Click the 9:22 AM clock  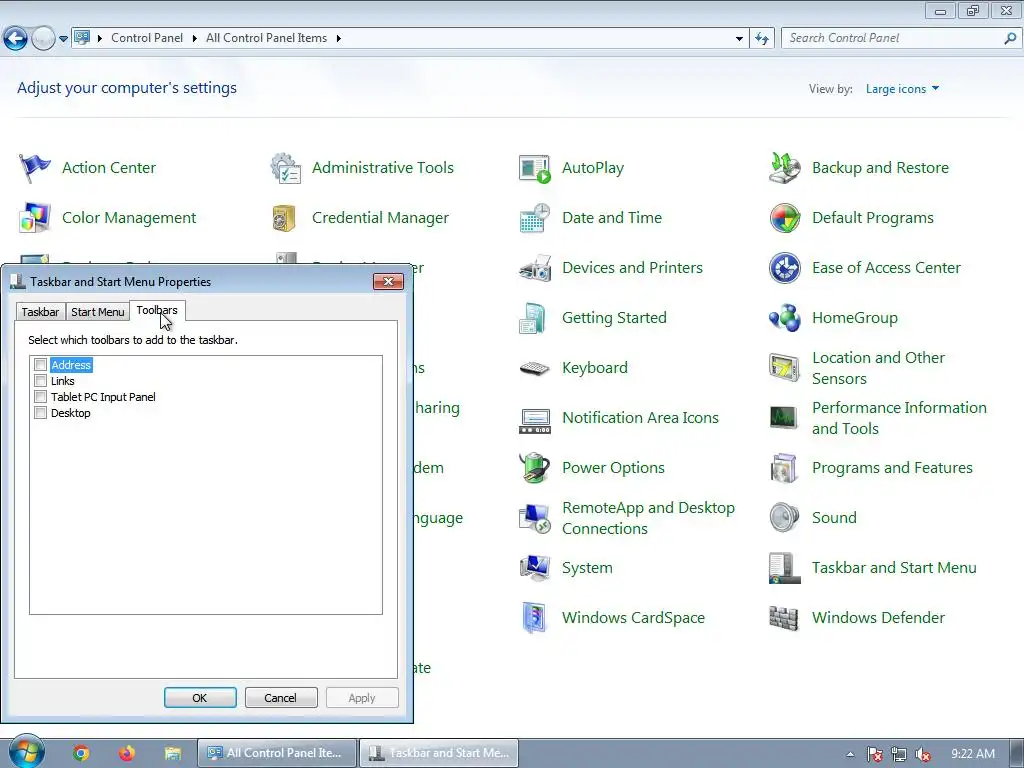(x=972, y=754)
